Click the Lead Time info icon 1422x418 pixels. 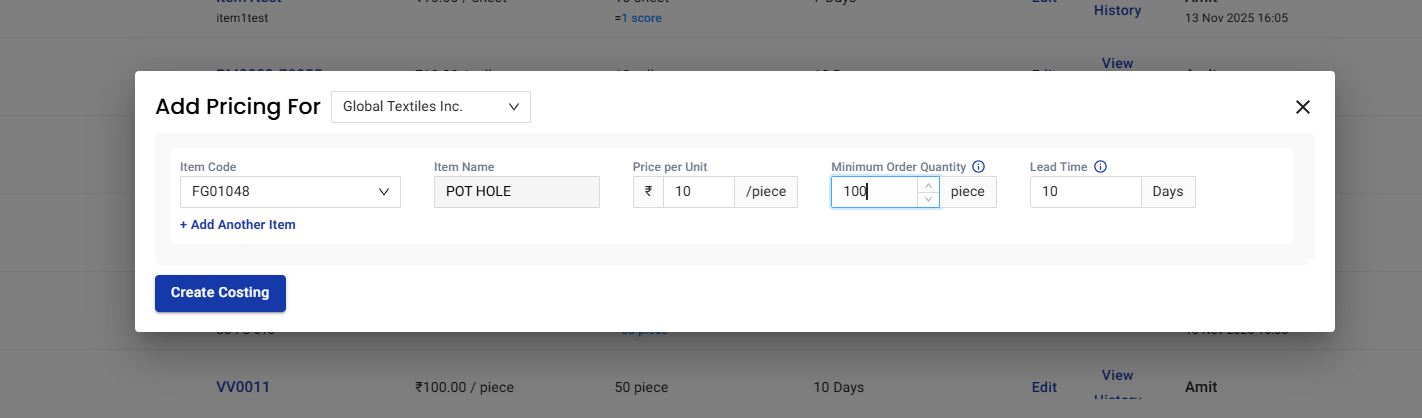pos(1100,167)
